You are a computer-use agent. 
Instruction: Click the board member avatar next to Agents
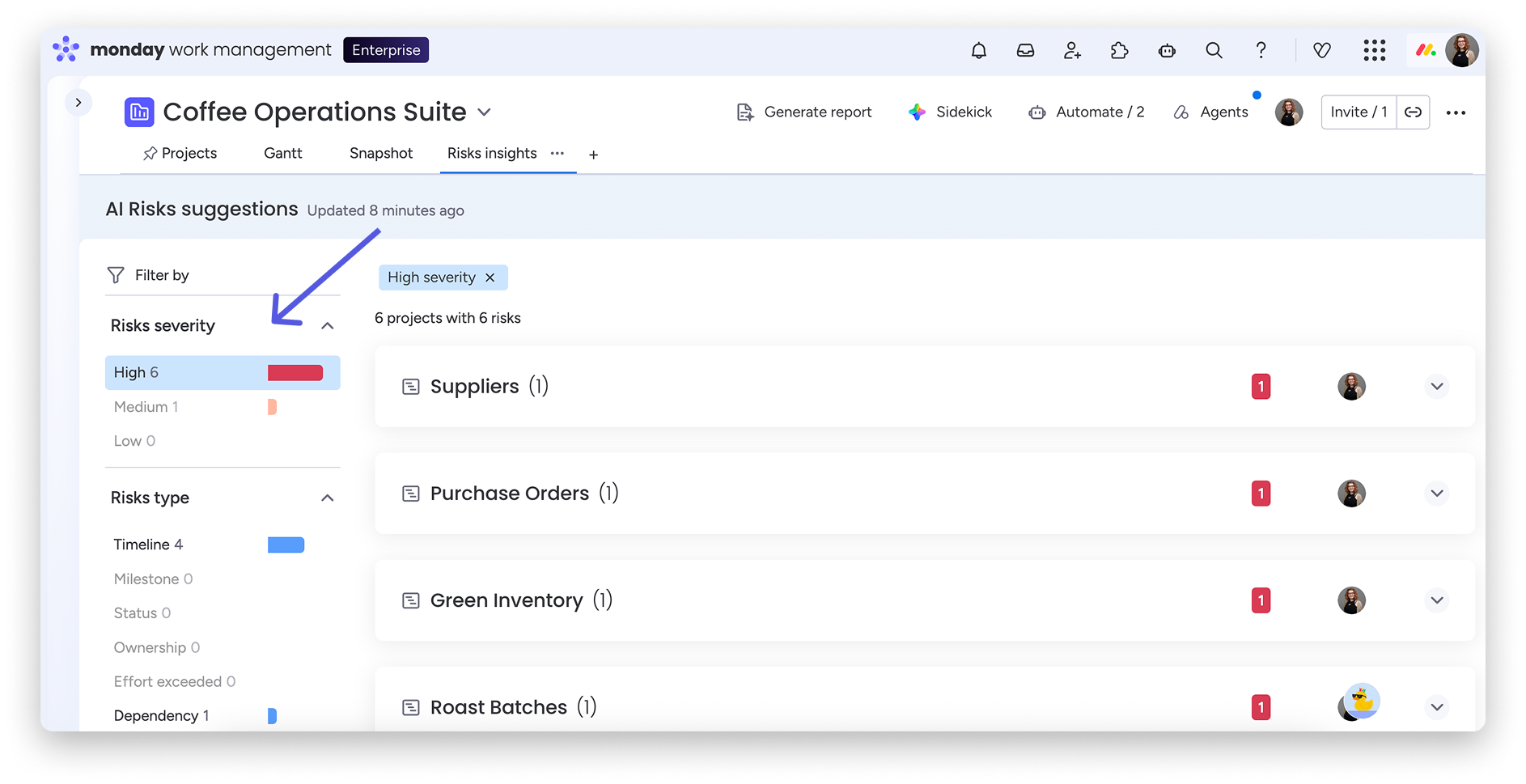coord(1289,112)
